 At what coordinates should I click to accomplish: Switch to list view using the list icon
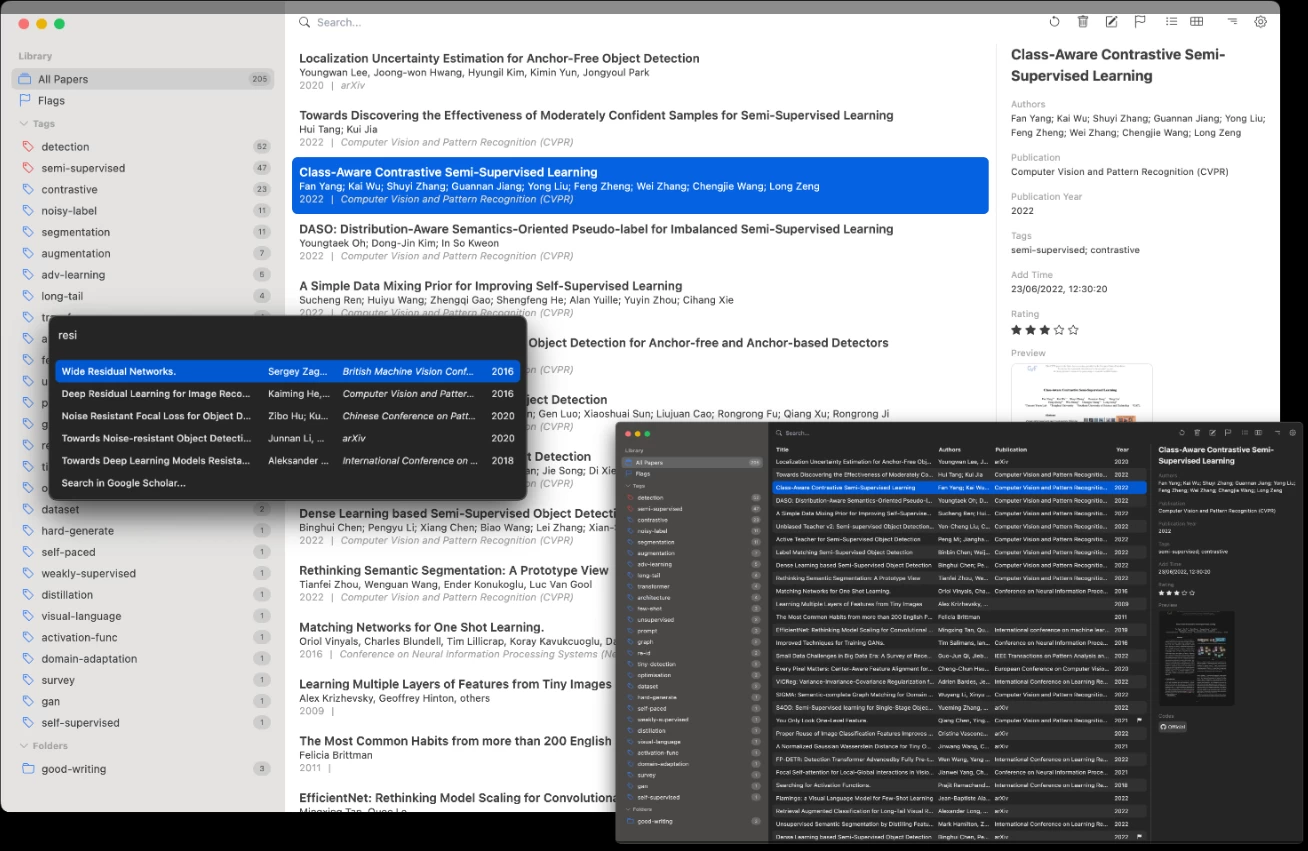point(1171,22)
